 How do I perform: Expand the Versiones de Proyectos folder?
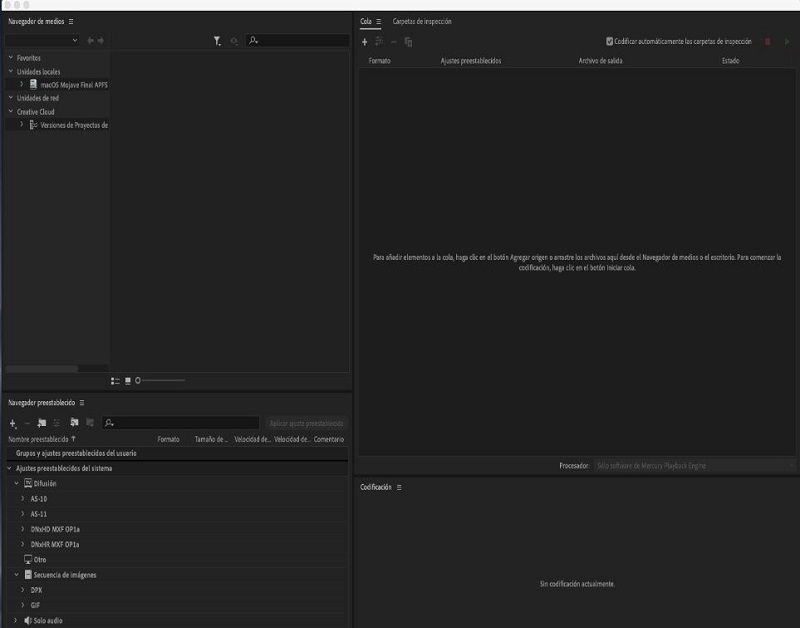coord(21,124)
